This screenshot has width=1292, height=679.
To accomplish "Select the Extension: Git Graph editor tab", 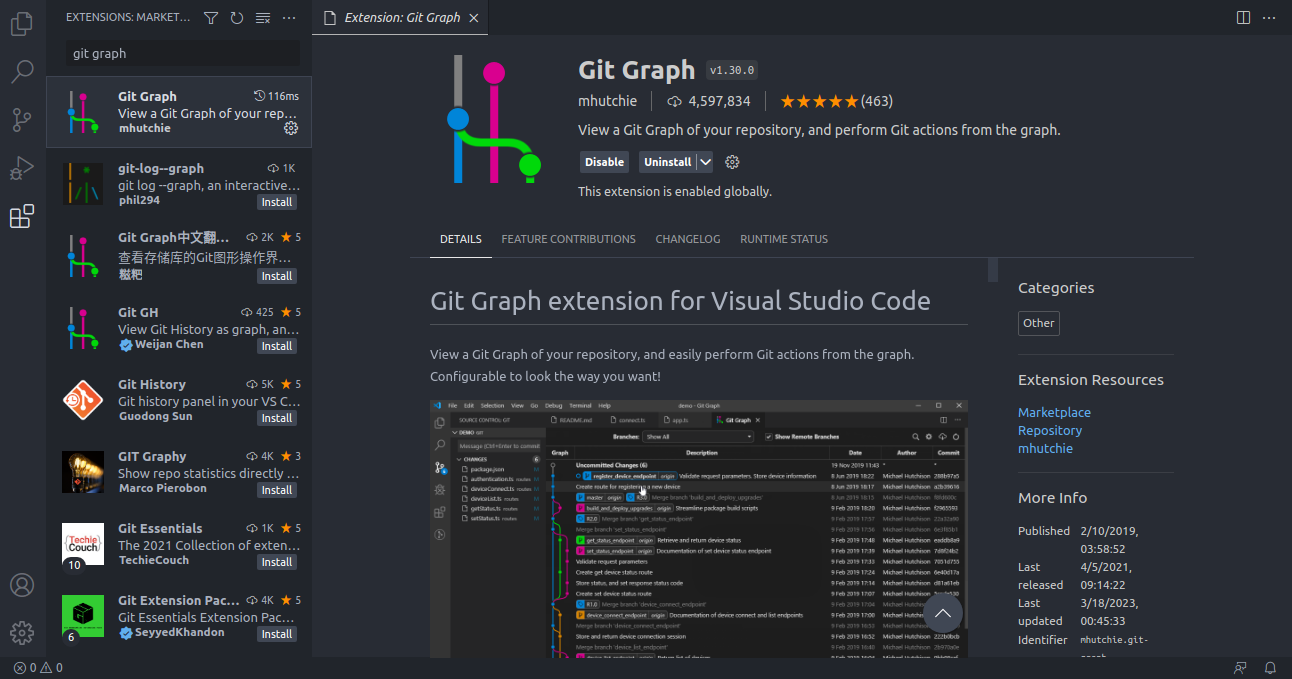I will 402,18.
